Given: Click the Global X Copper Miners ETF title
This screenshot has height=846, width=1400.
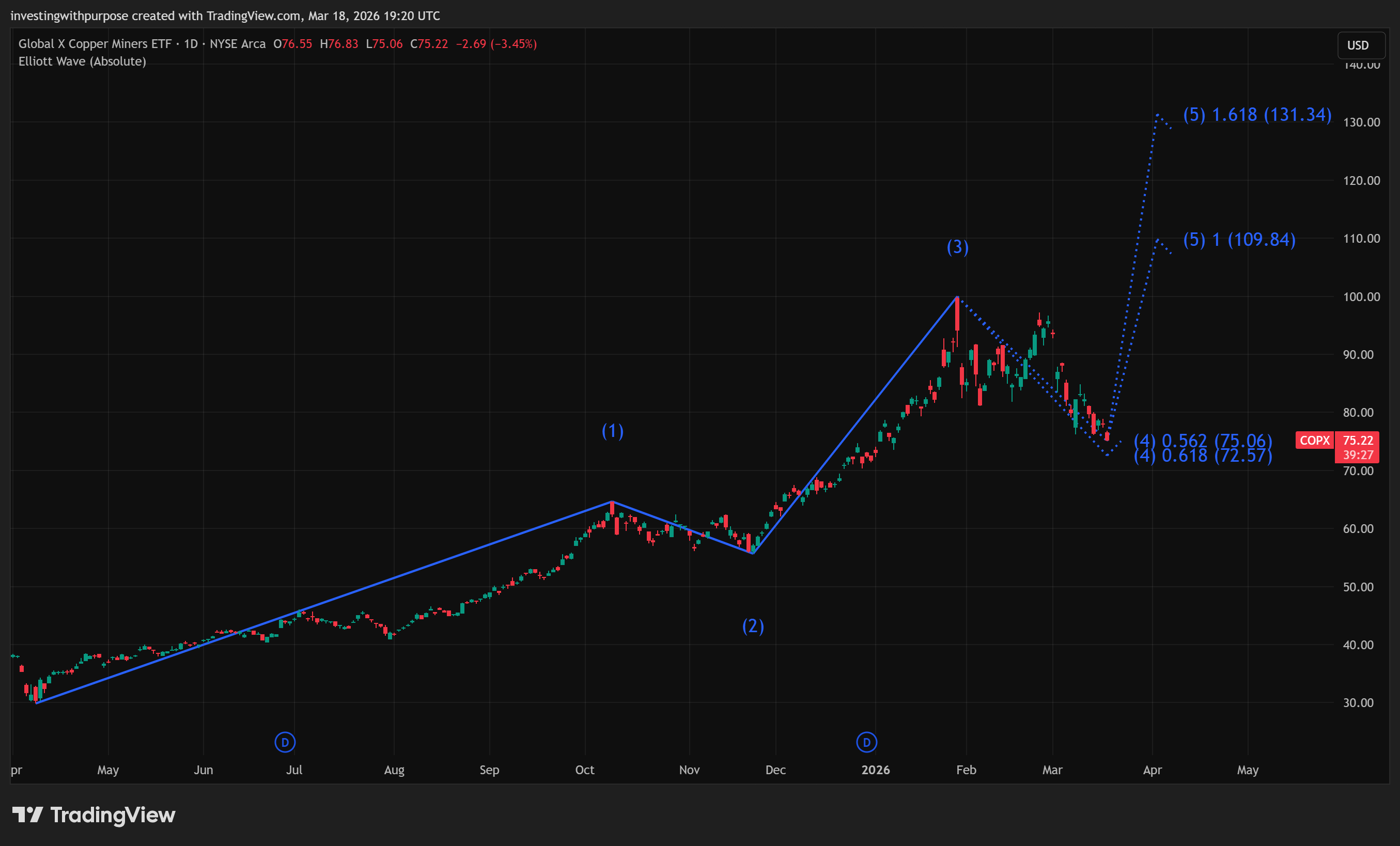Looking at the screenshot, I should 95,44.
